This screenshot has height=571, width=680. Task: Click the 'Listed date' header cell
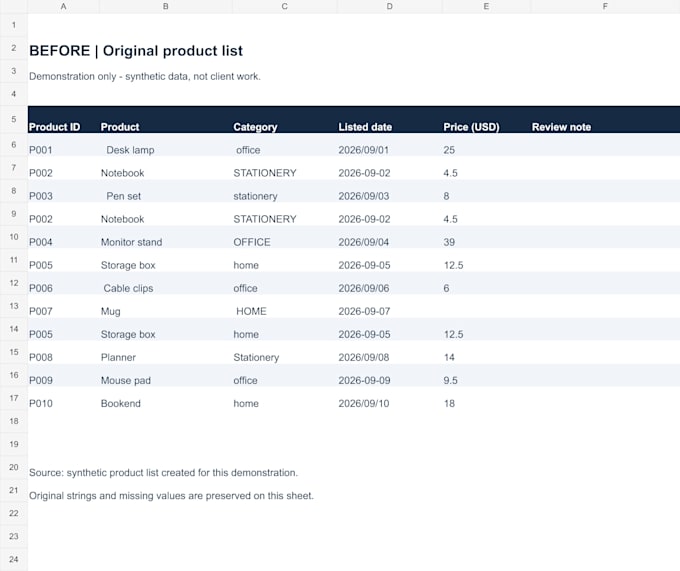click(x=389, y=120)
